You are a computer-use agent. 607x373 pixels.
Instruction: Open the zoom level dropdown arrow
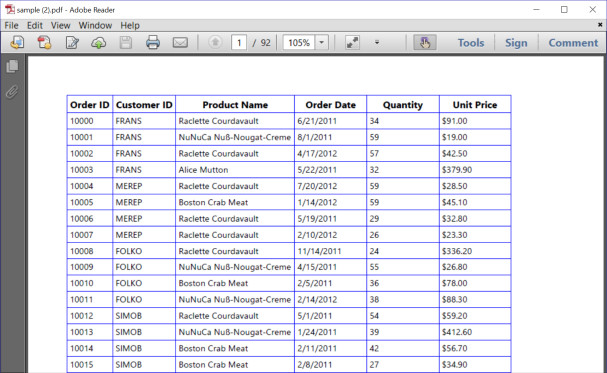coord(322,43)
